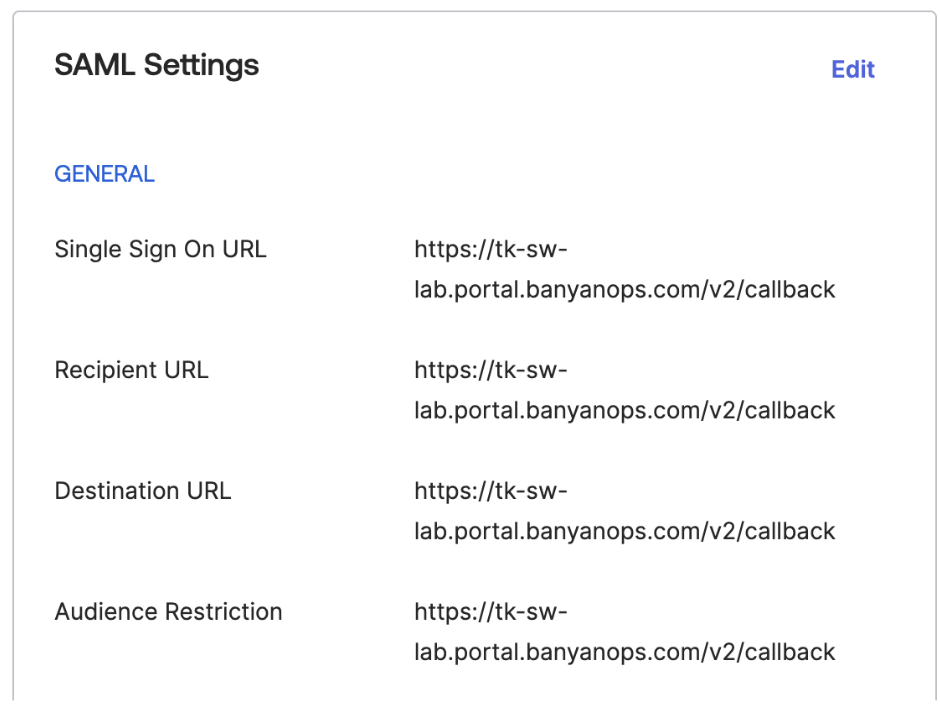Click 'URL' in the Destination URL label

tap(207, 491)
